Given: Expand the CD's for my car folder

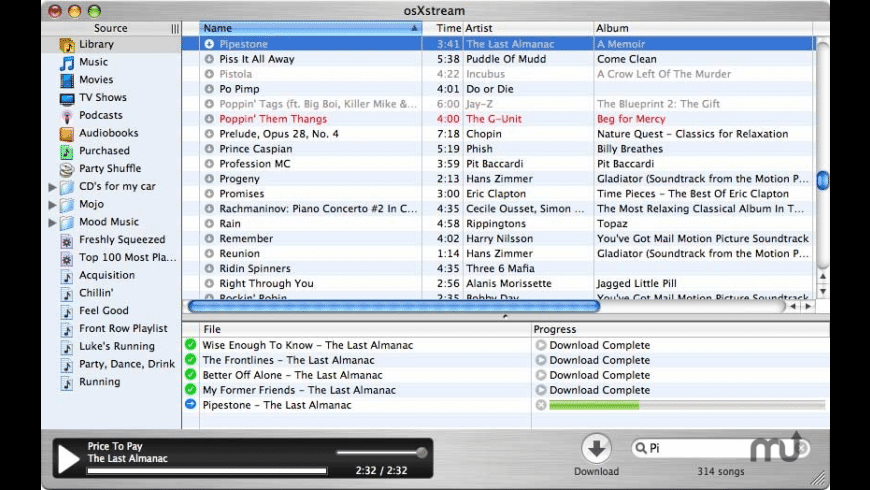Looking at the screenshot, I should tap(52, 187).
